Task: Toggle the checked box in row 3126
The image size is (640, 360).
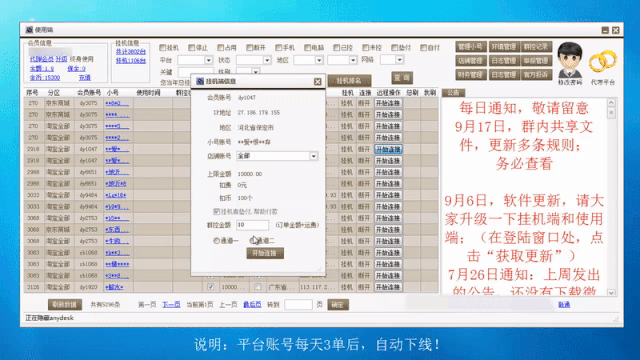Action: pyautogui.click(x=211, y=287)
